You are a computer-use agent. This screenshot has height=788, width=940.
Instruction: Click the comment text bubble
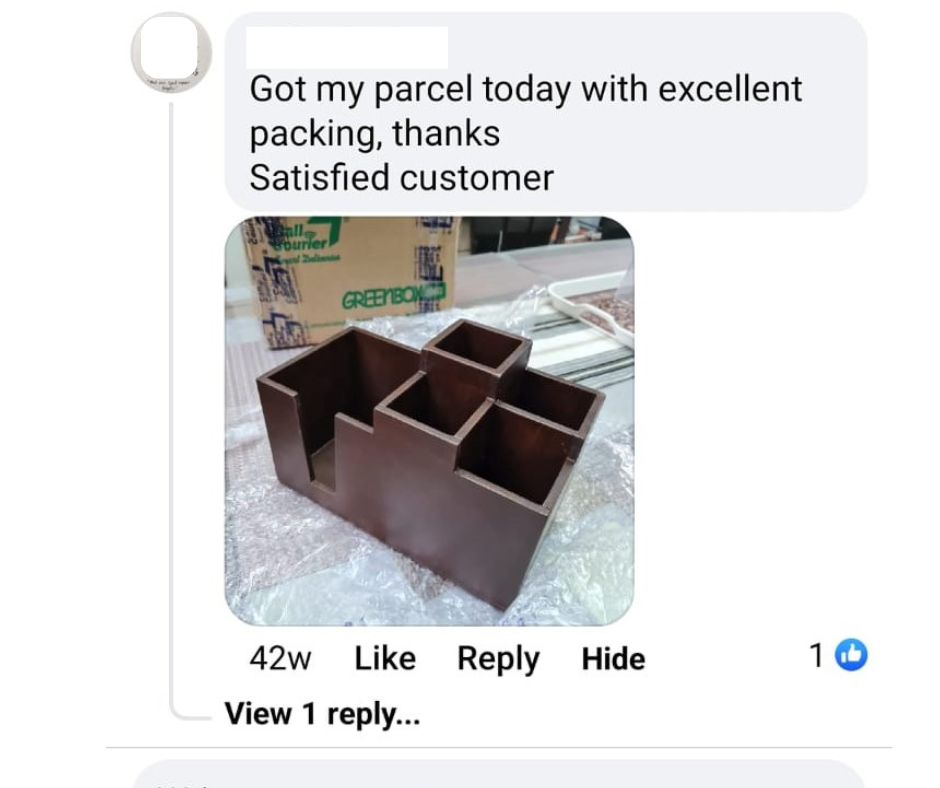point(546,112)
